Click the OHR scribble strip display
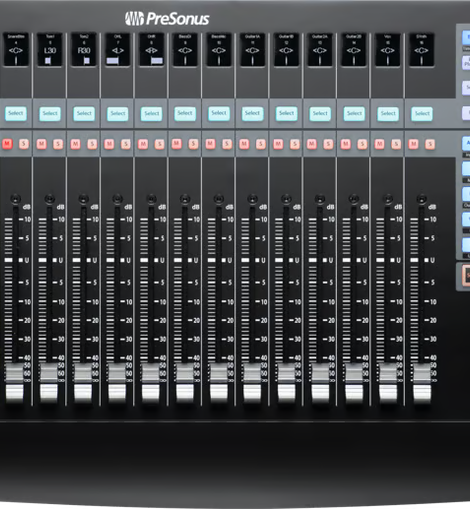This screenshot has height=509, width=470. point(151,49)
